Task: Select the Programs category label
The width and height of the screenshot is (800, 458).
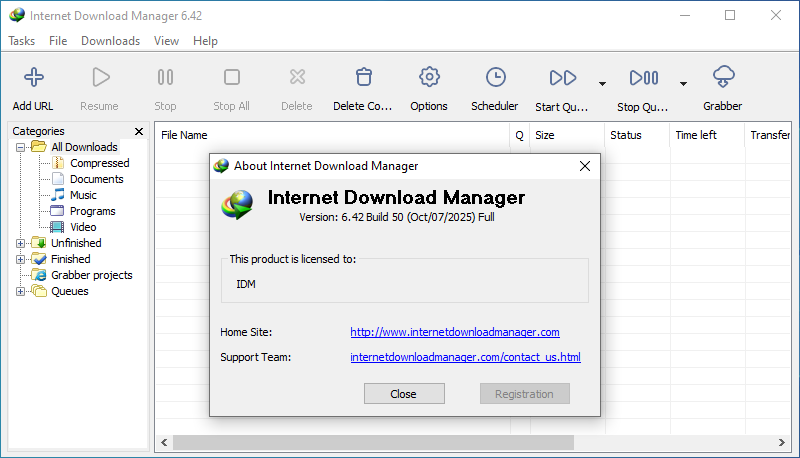Action: pos(93,211)
